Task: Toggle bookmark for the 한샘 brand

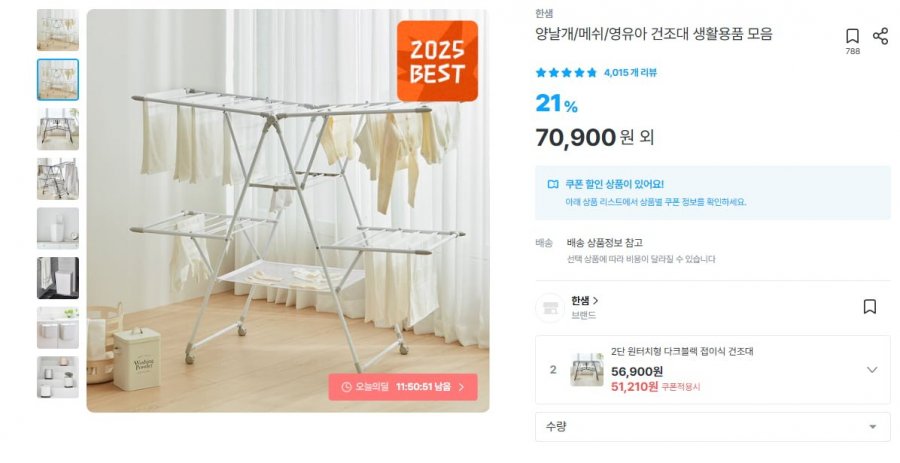Action: (870, 306)
